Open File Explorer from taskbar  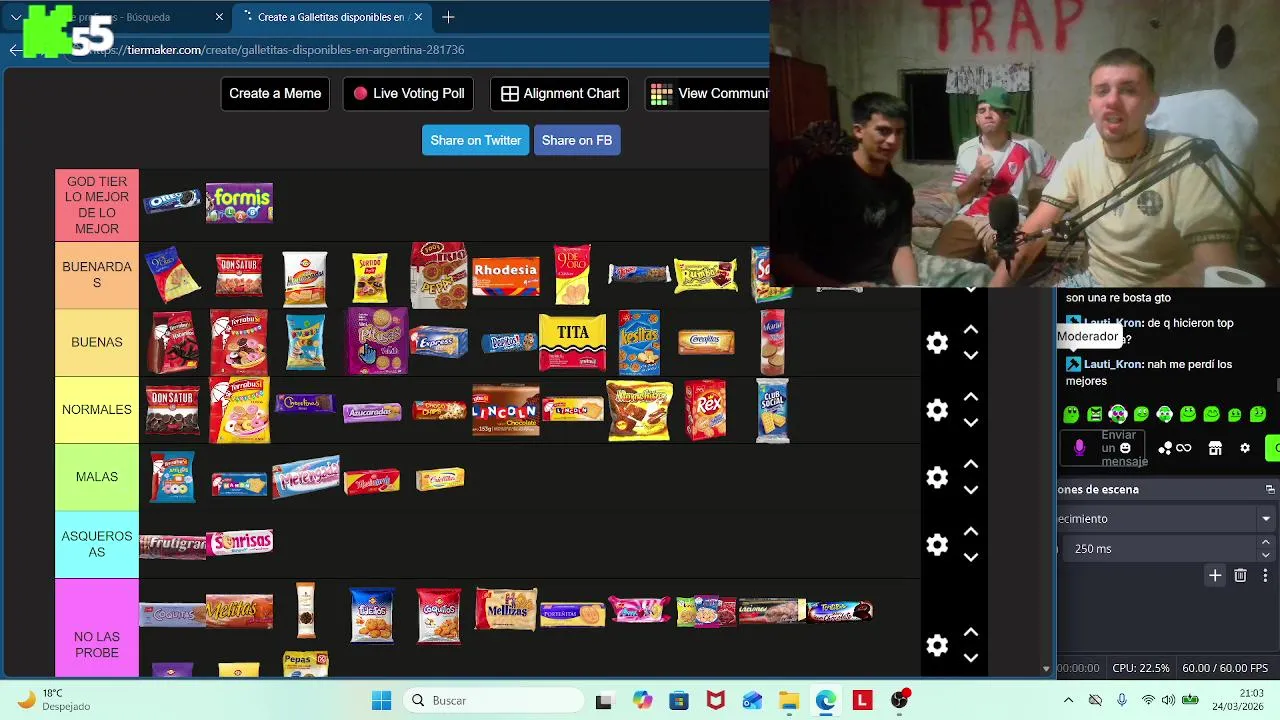point(788,700)
